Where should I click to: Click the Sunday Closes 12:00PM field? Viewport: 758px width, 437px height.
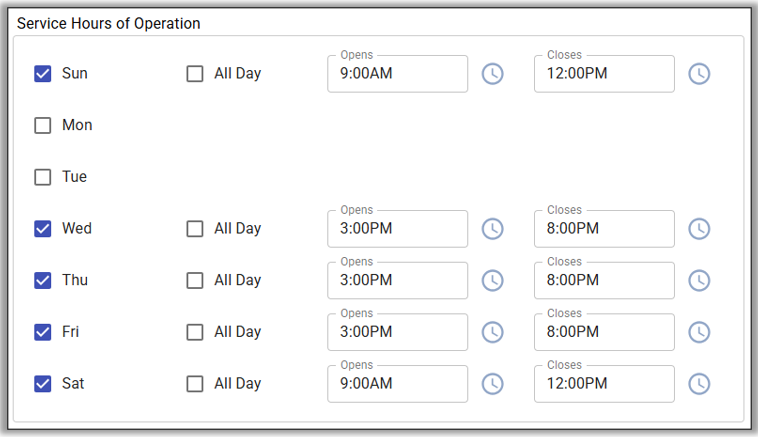point(604,74)
